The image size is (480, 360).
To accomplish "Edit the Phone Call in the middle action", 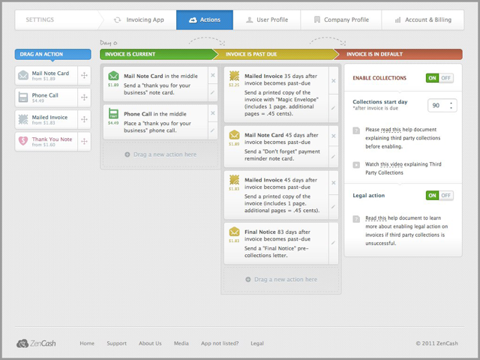I will 213,130.
